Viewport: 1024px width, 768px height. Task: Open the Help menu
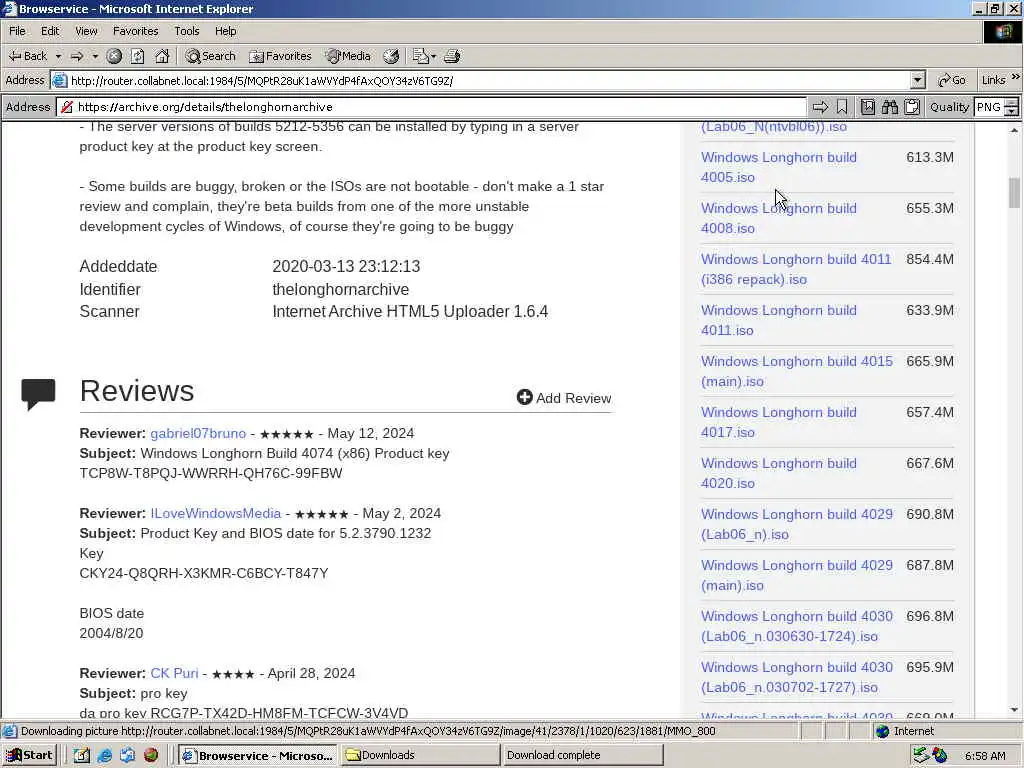point(225,31)
